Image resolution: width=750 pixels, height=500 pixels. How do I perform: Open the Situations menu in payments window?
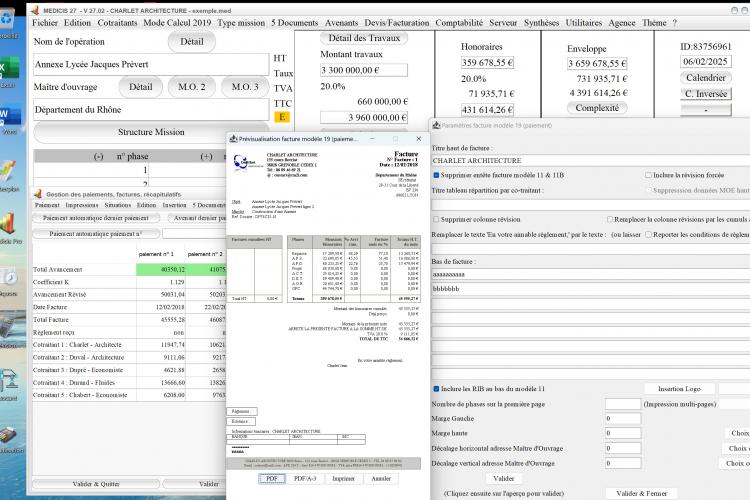pyautogui.click(x=118, y=205)
